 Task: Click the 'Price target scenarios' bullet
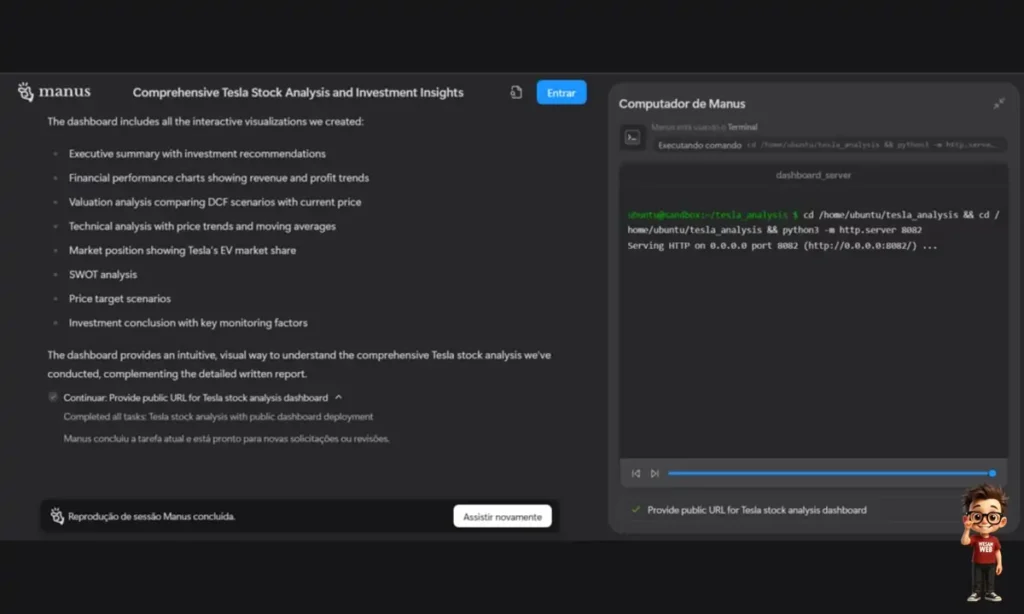tap(120, 299)
